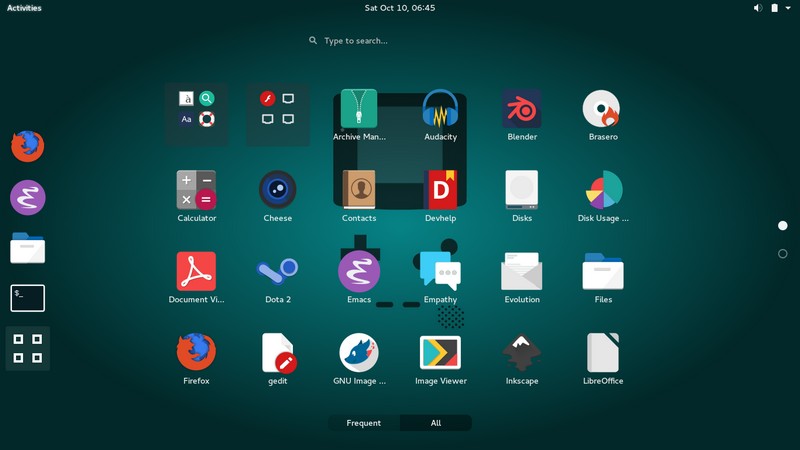Switch to the Frequent apps tab
This screenshot has width=800, height=450.
(x=364, y=423)
